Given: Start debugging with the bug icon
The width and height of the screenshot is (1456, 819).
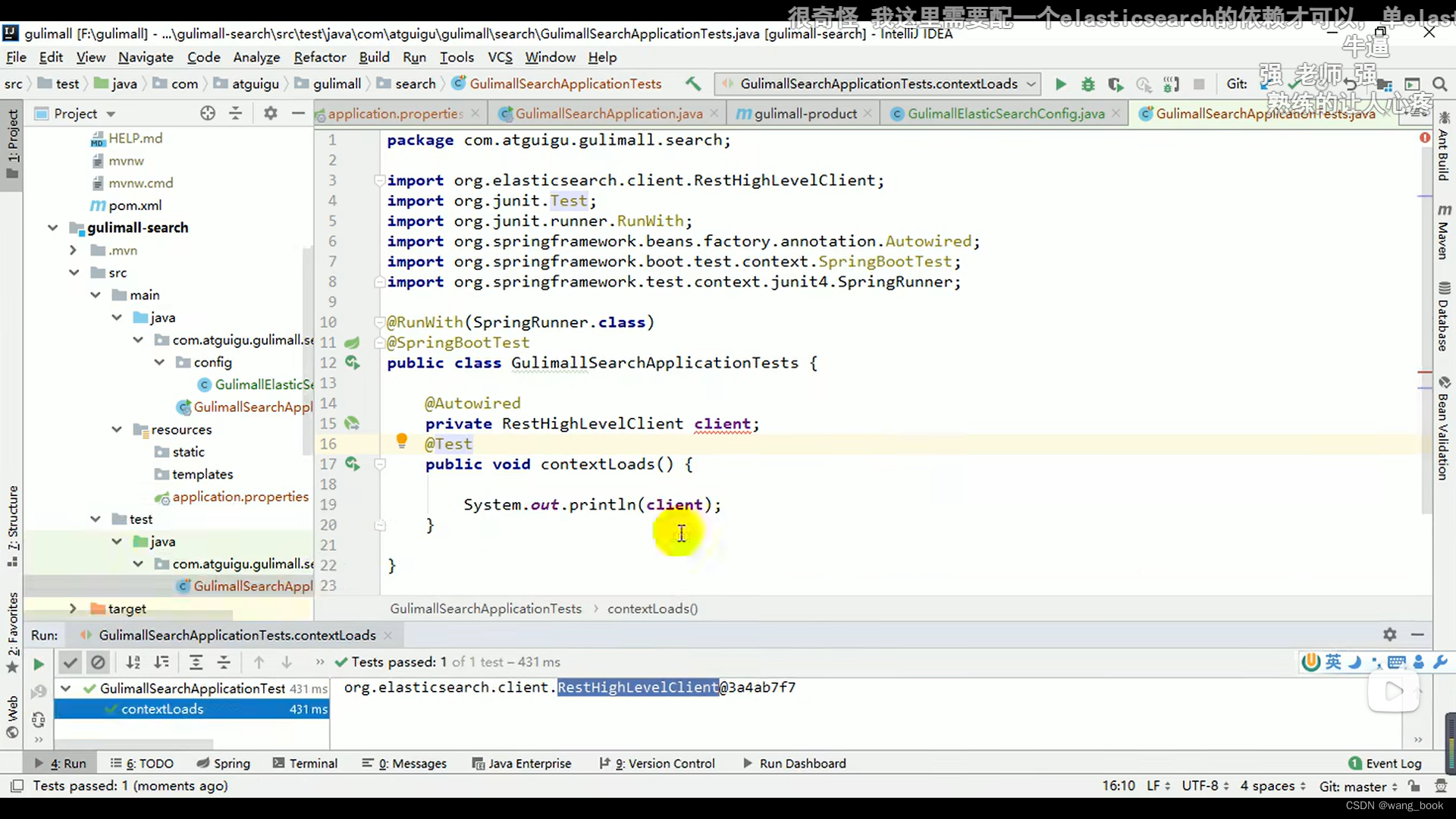Looking at the screenshot, I should pos(1088,84).
